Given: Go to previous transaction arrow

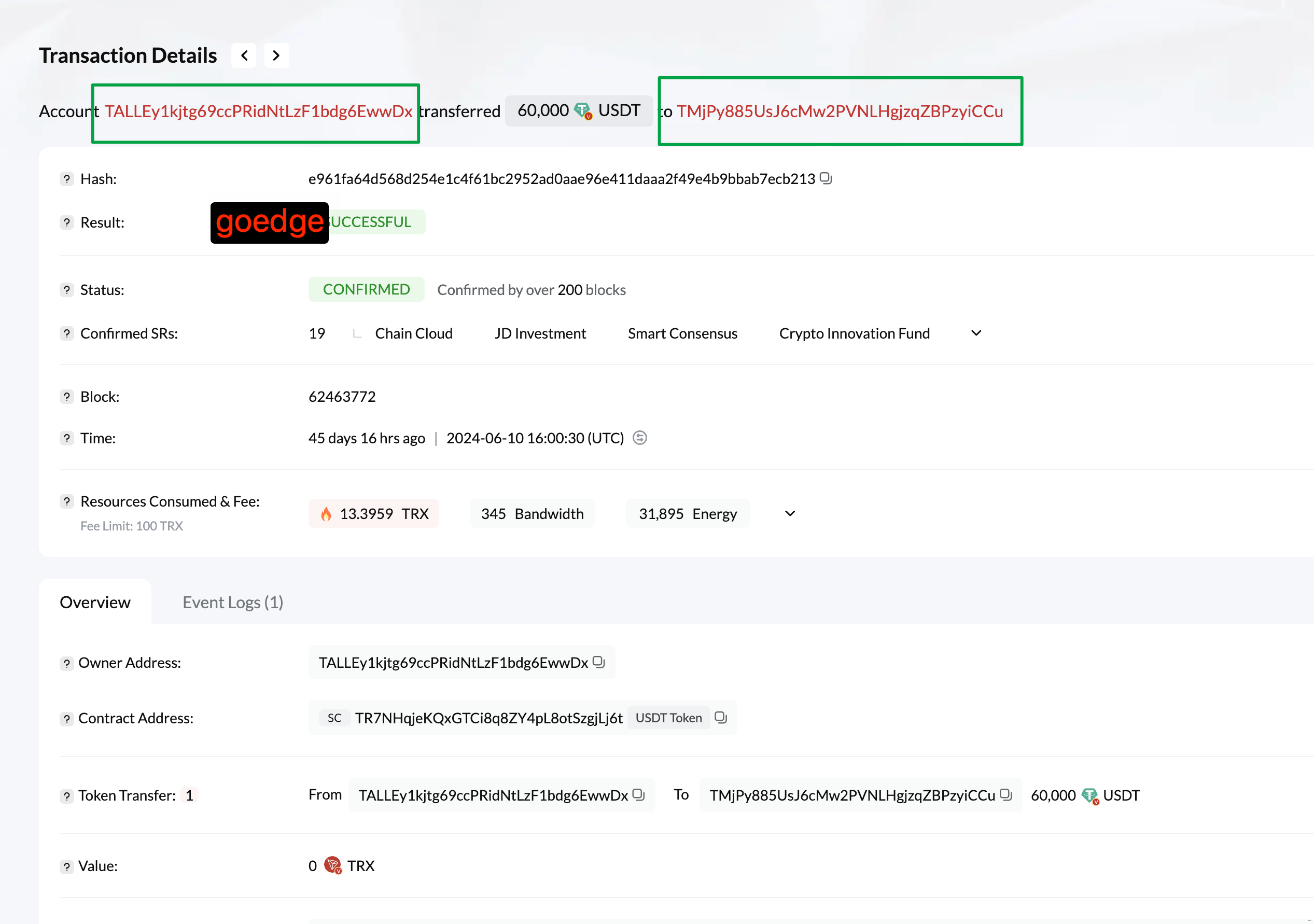Looking at the screenshot, I should tap(244, 55).
